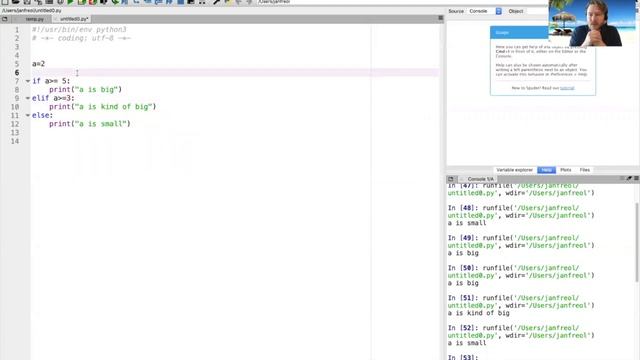Collapse the 'else:' code block
Viewport: 640px width, 360px height.
[28, 116]
